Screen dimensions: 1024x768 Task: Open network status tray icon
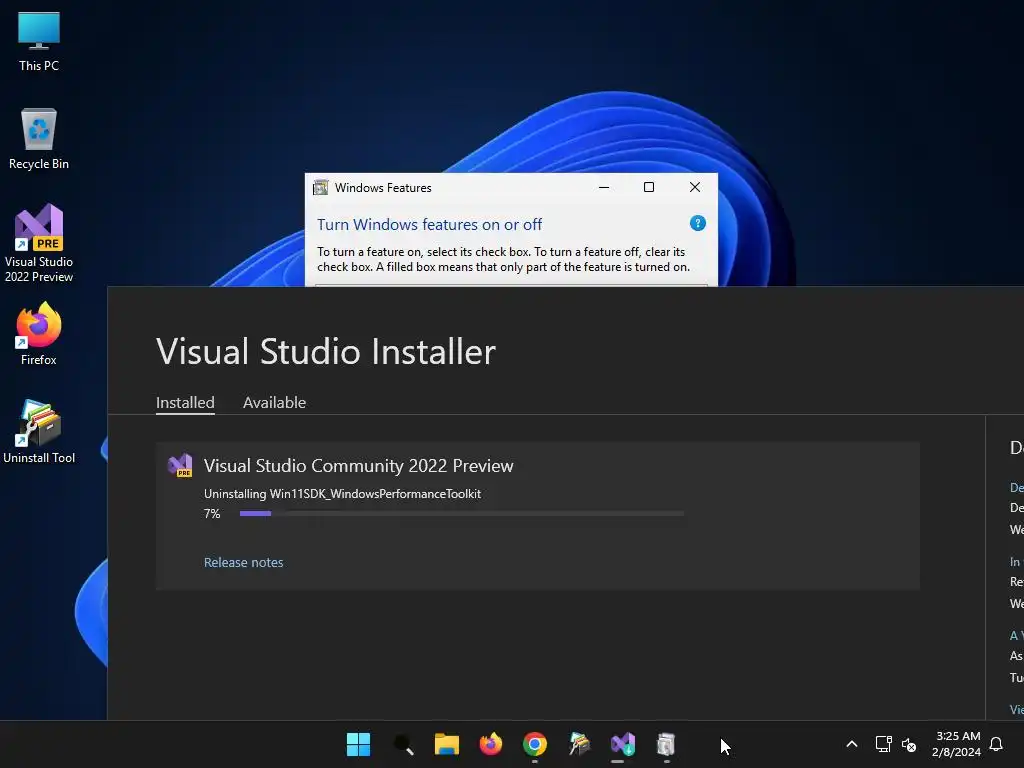[884, 744]
